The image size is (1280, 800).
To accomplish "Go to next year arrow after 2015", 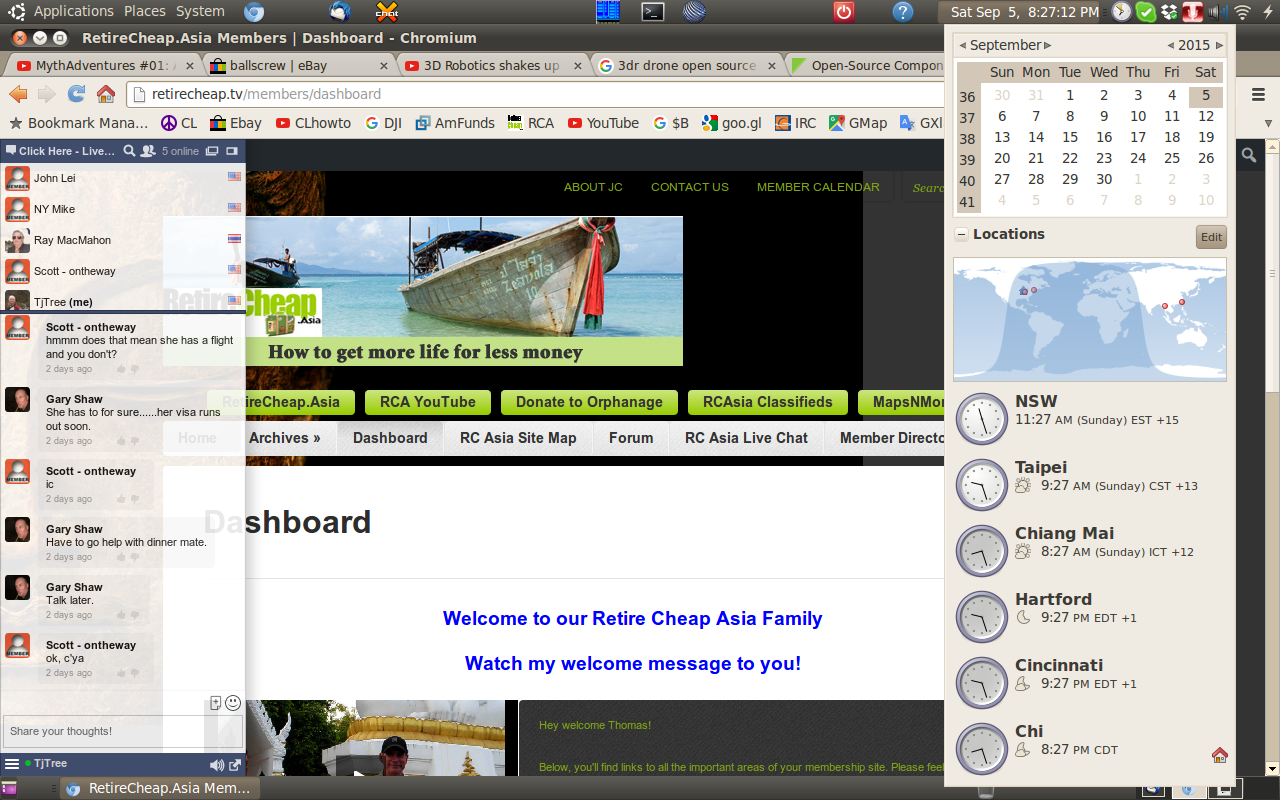I will point(1219,45).
